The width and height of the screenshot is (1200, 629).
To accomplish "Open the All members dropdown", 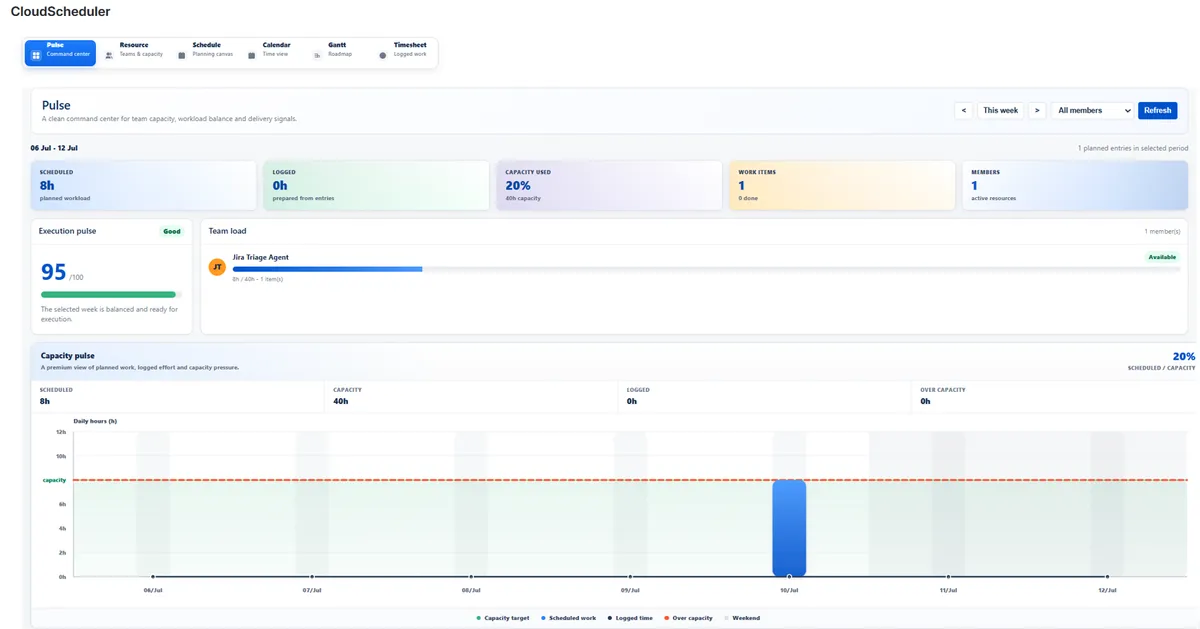I will 1092,110.
